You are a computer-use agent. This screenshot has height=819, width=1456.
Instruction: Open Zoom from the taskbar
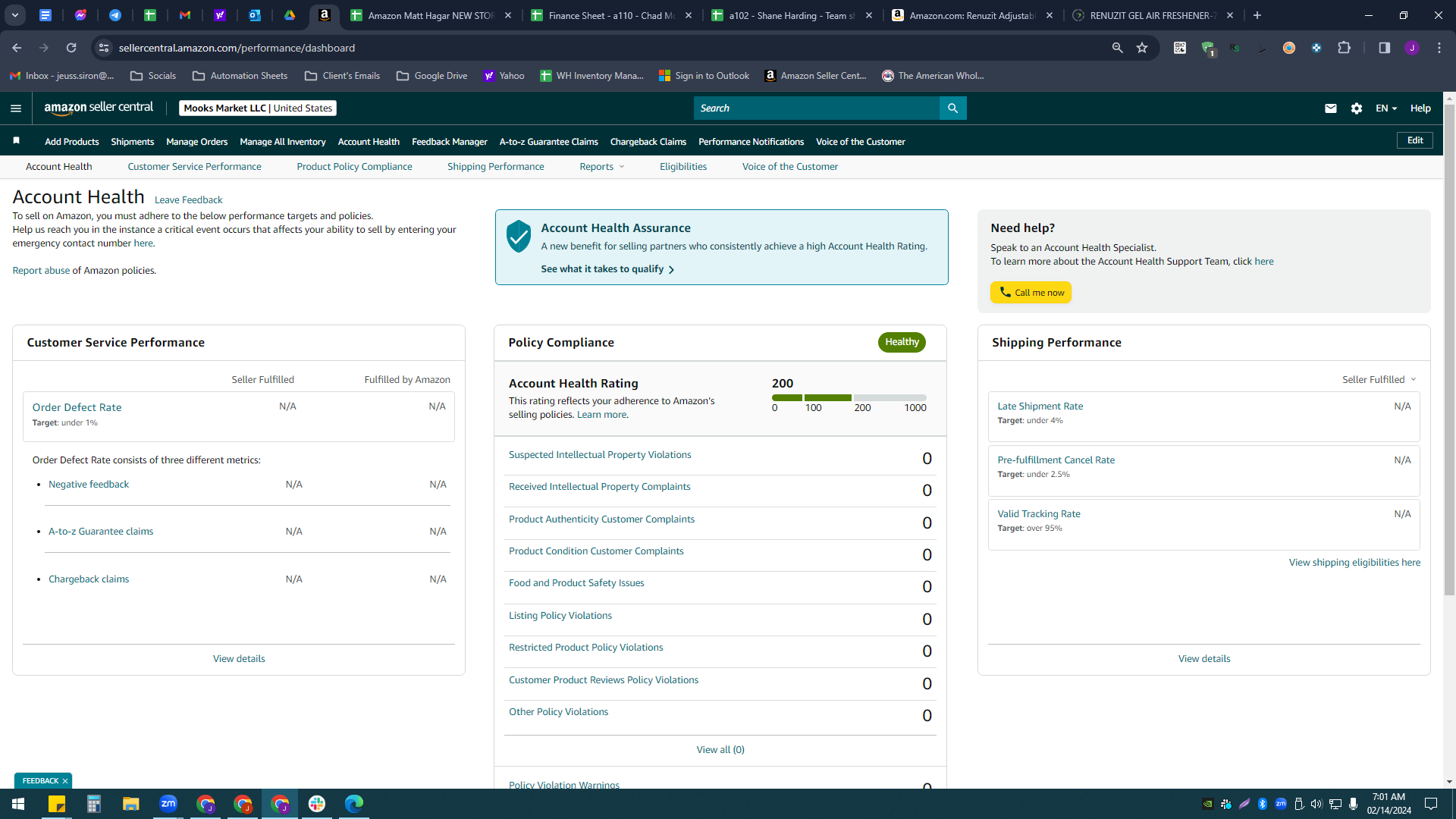pyautogui.click(x=168, y=804)
